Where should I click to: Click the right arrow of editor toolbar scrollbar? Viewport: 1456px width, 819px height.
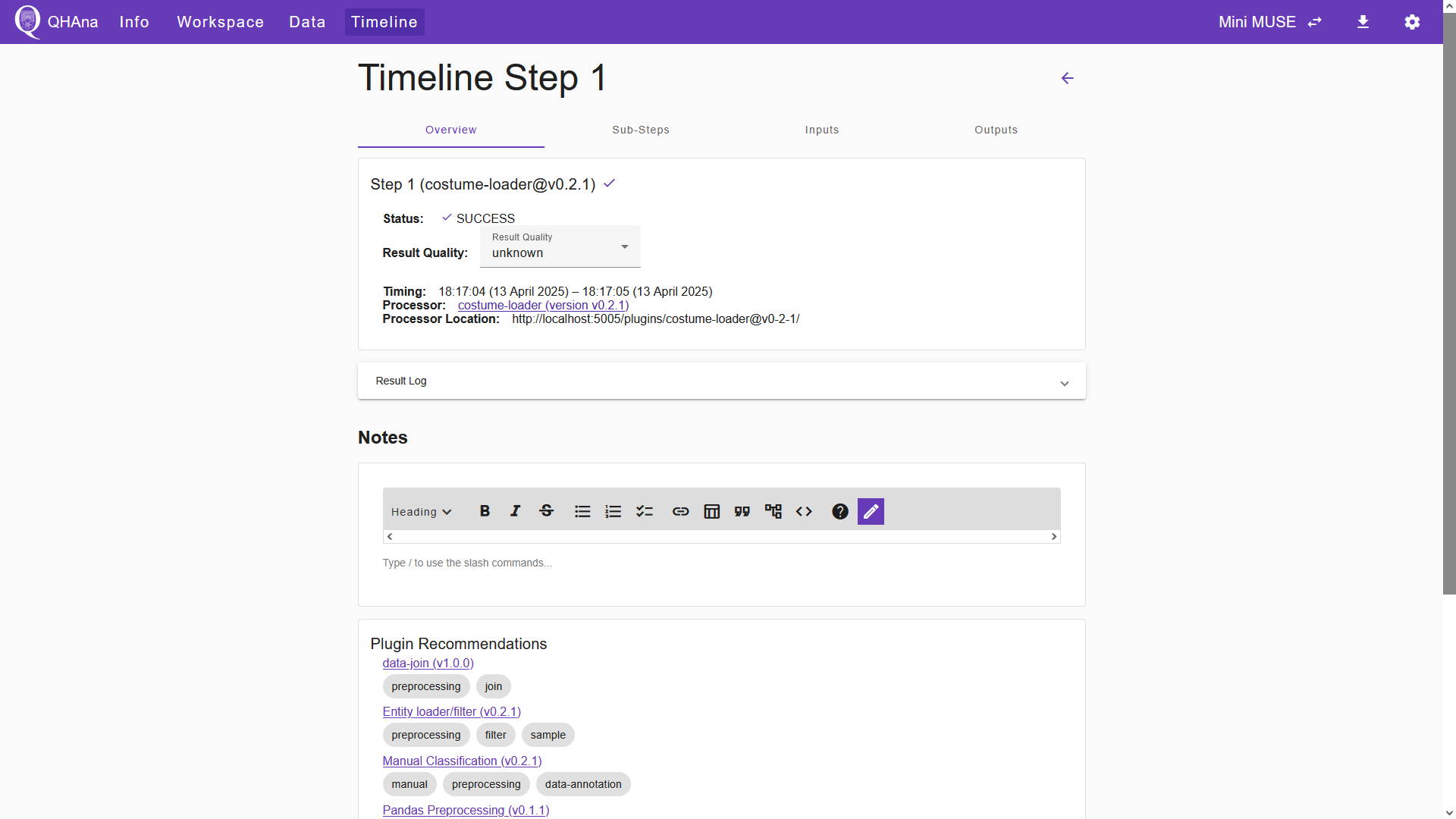(x=1054, y=537)
